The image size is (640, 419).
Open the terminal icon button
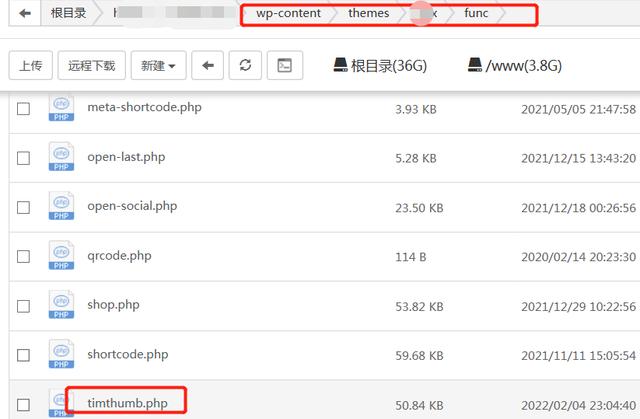[x=285, y=65]
